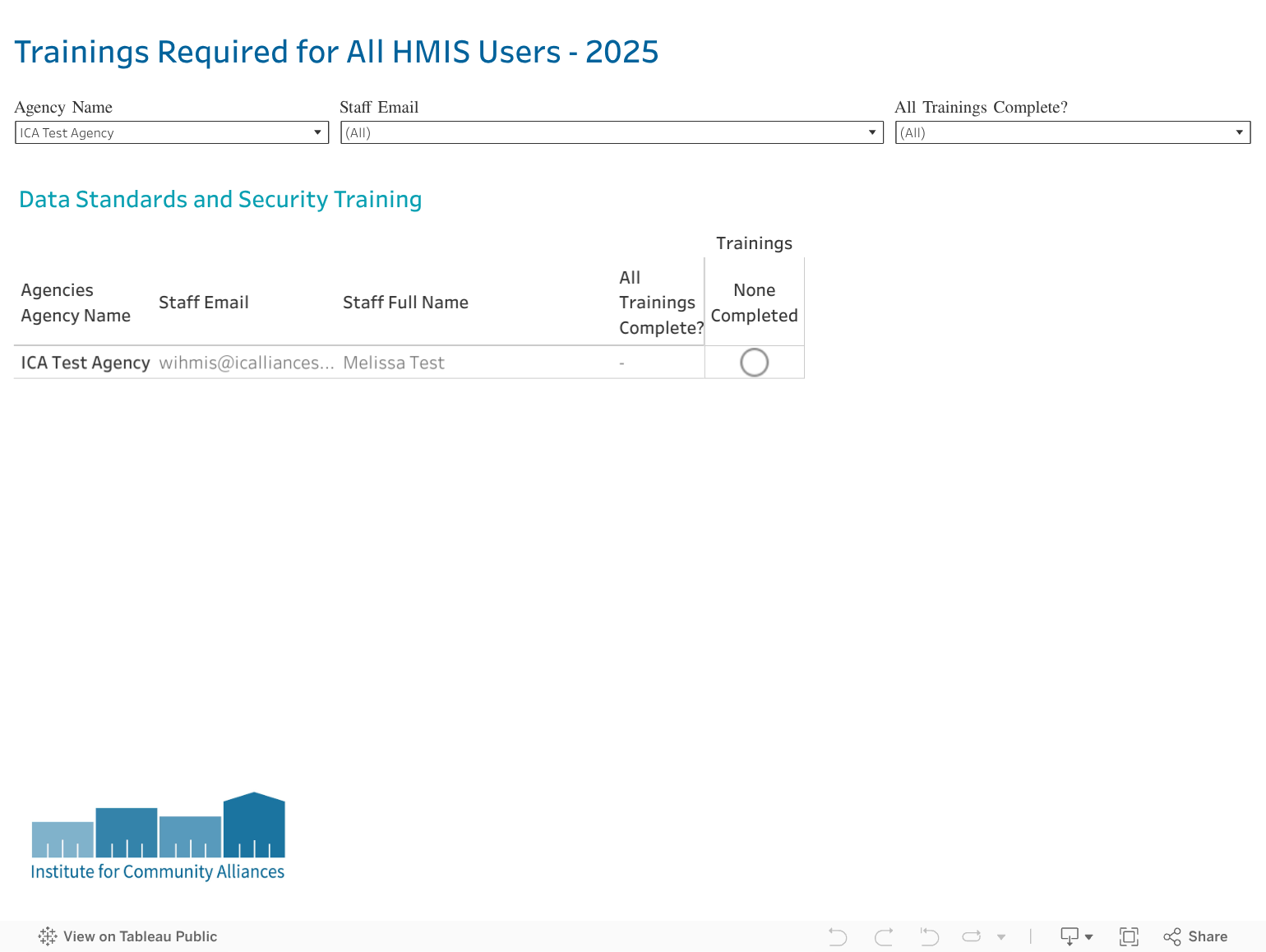
Task: Click the Tableau logo icon
Action: point(48,936)
